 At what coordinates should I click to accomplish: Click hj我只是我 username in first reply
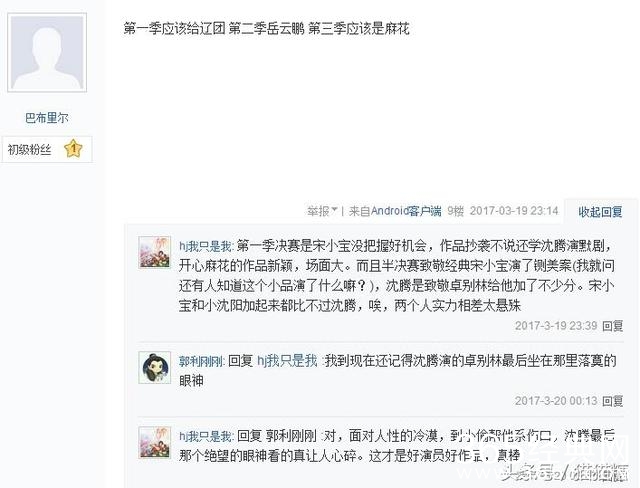[206, 246]
